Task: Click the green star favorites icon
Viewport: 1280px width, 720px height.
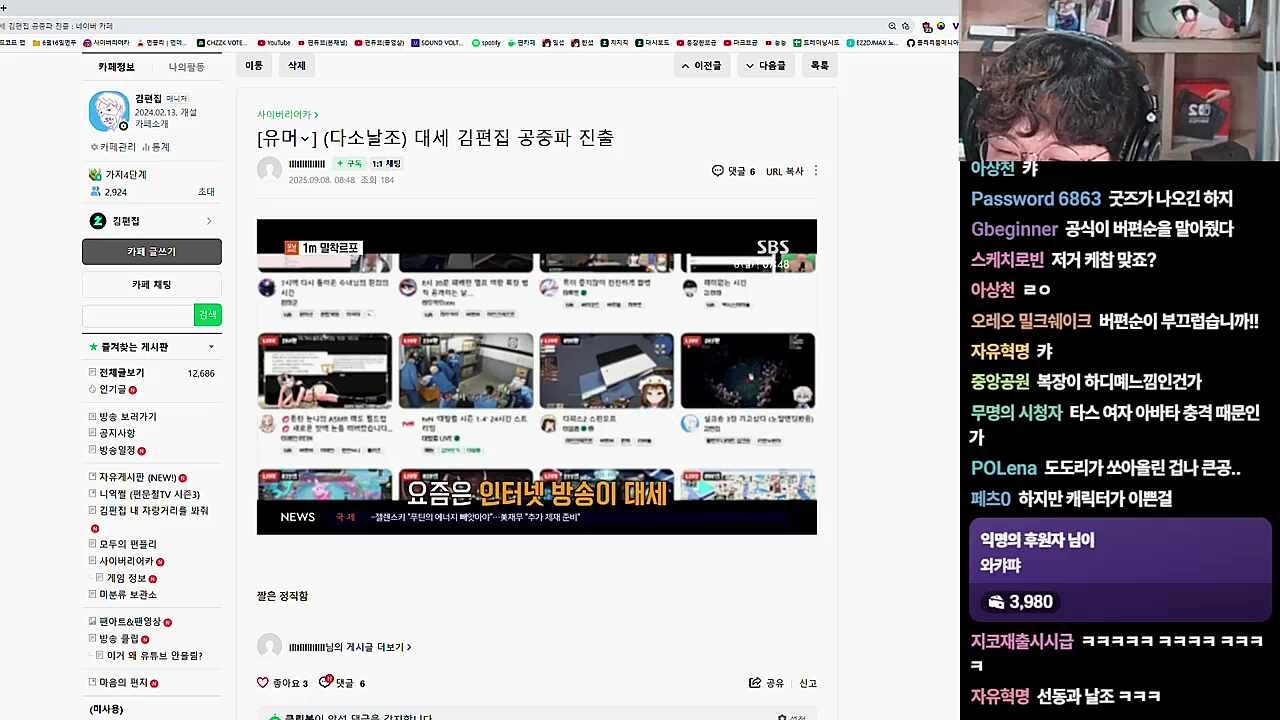Action: point(93,347)
